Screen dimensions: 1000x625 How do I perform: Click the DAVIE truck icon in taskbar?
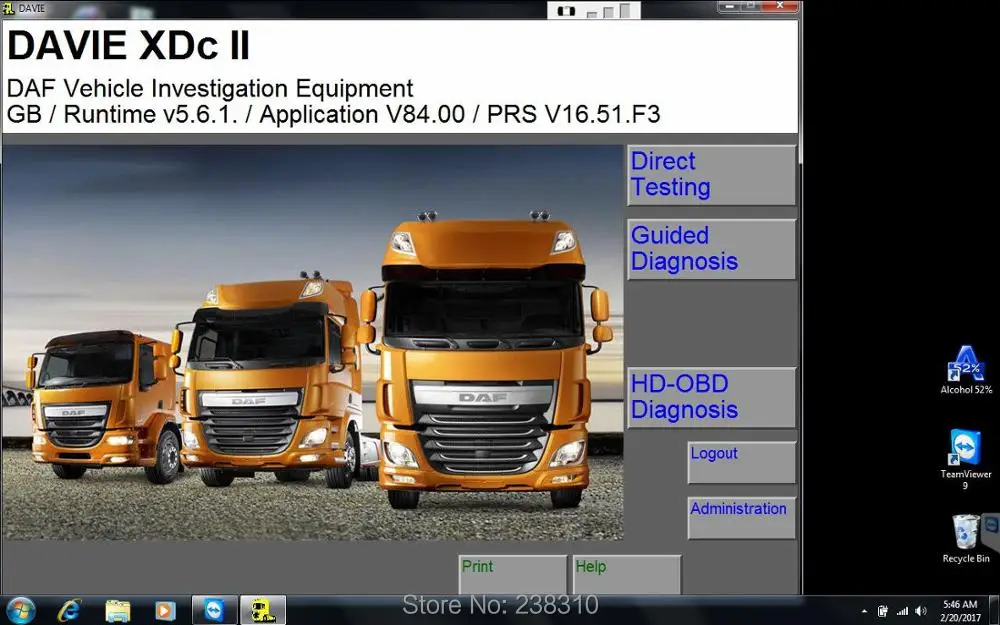(263, 610)
